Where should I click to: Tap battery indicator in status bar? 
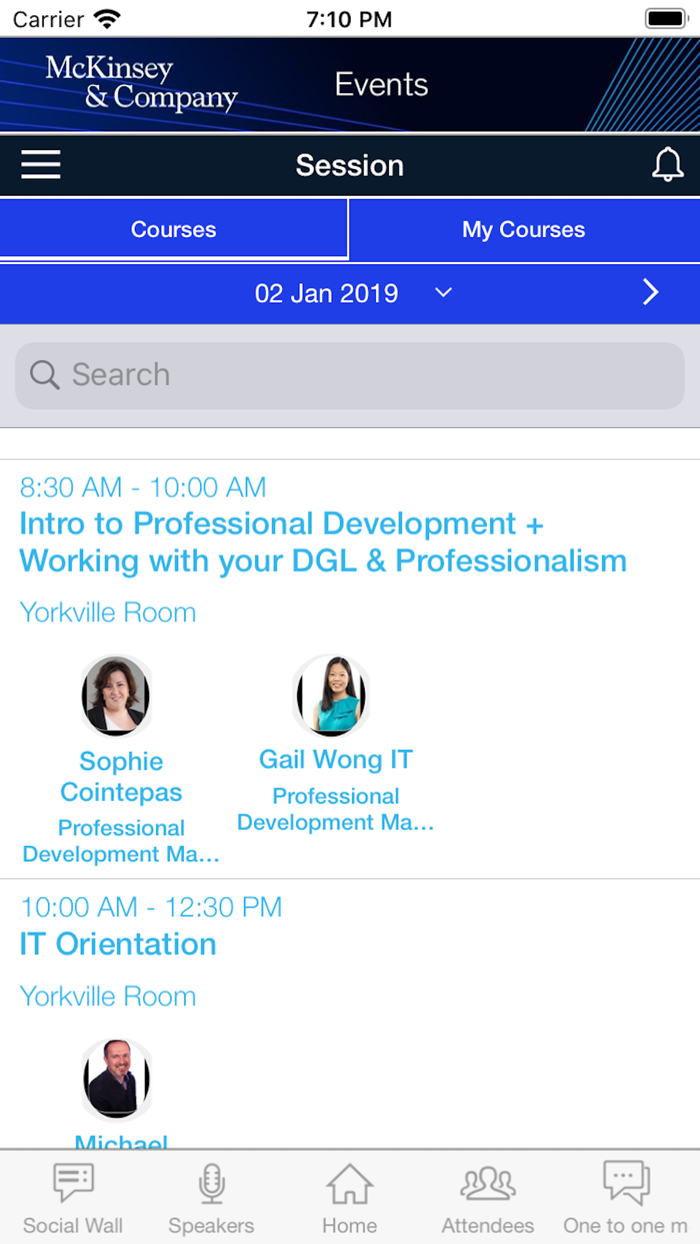pos(665,19)
